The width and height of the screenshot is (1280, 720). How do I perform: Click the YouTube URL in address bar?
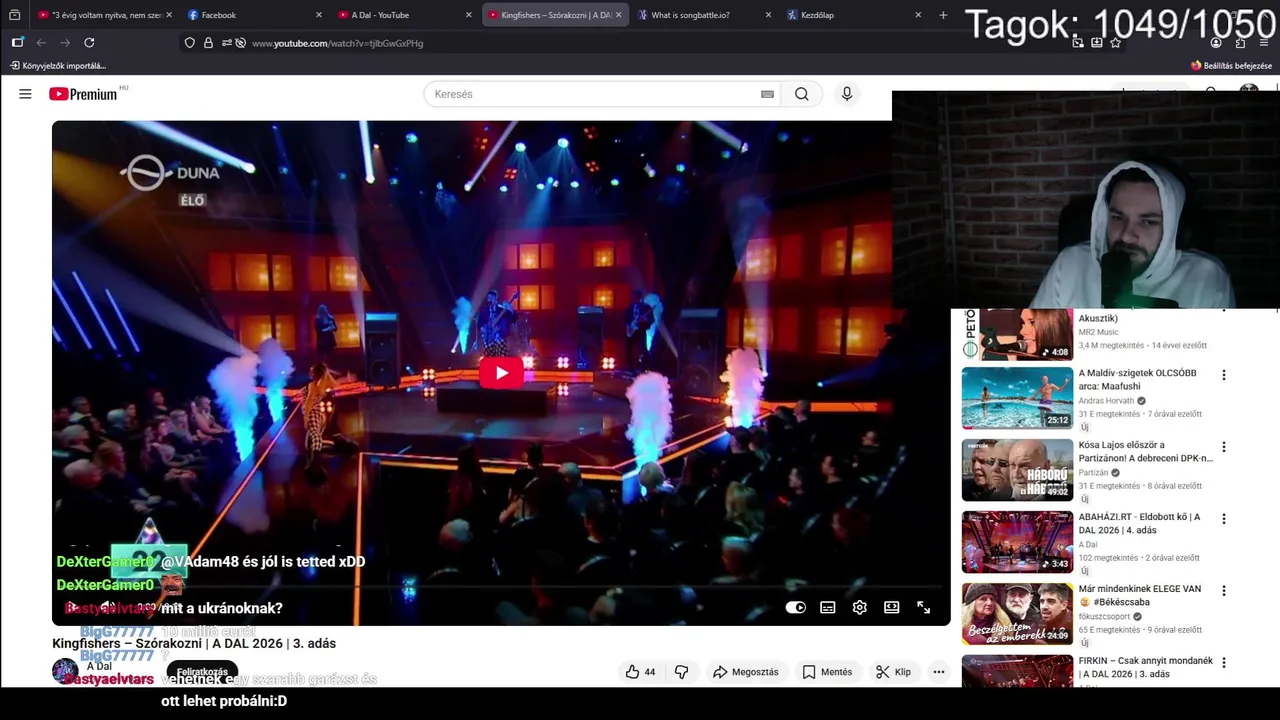tap(337, 43)
